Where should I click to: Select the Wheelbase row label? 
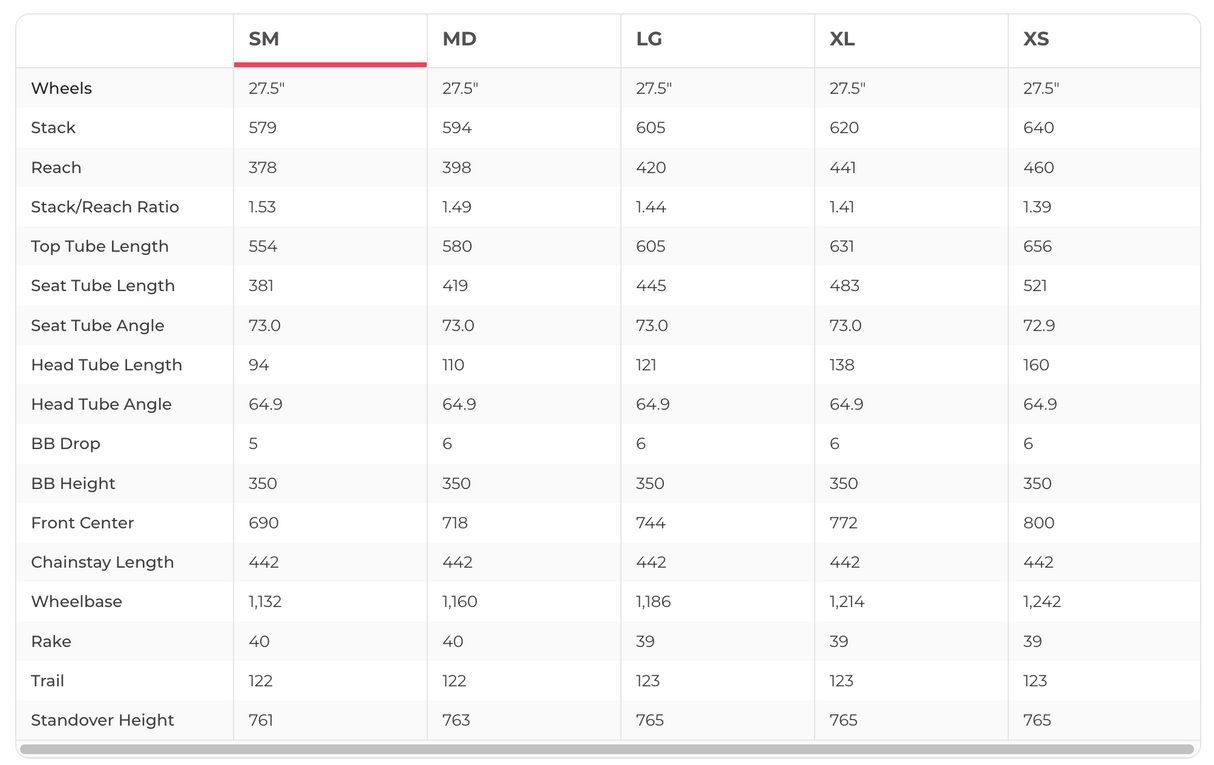(76, 602)
